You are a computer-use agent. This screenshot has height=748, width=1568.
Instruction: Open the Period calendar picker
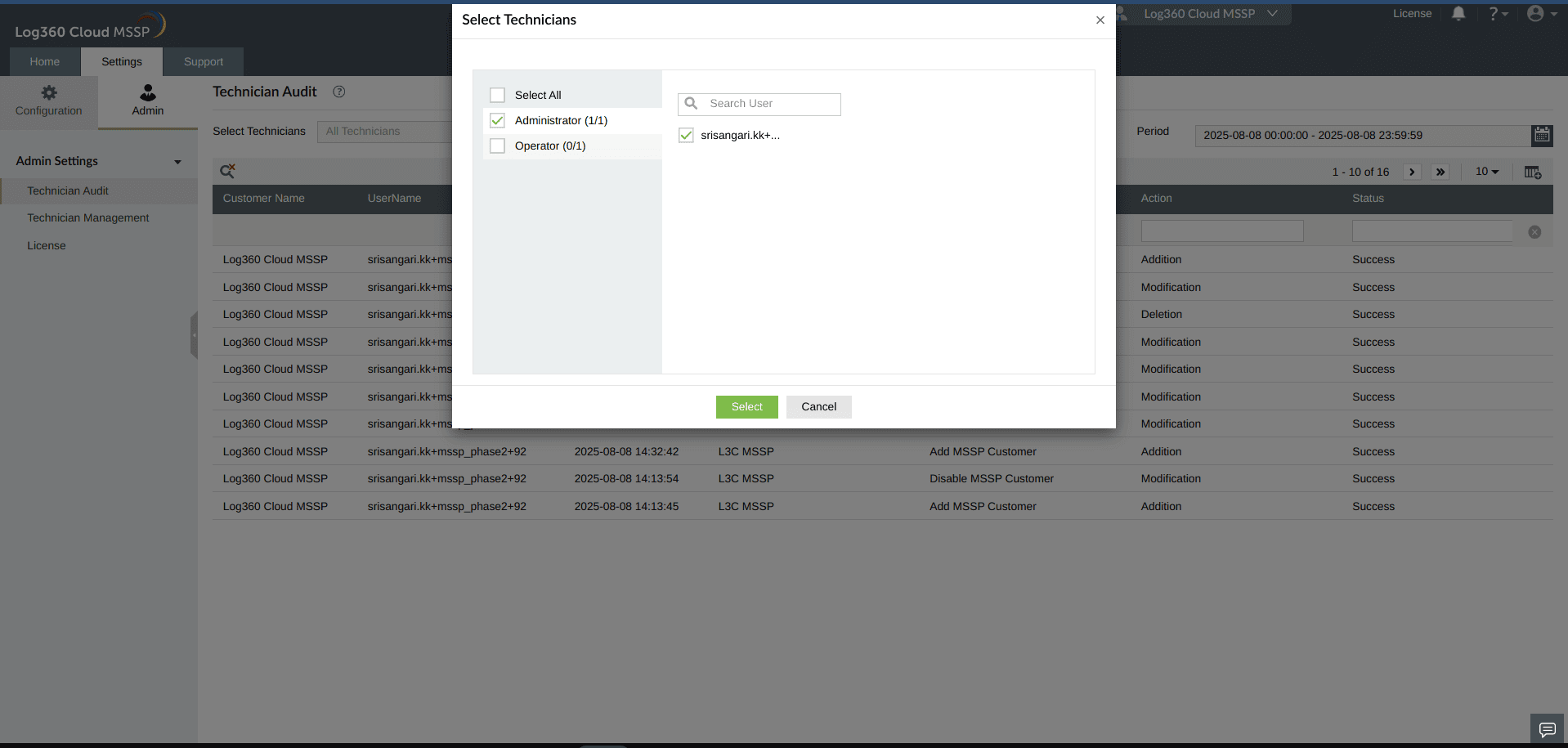point(1542,136)
